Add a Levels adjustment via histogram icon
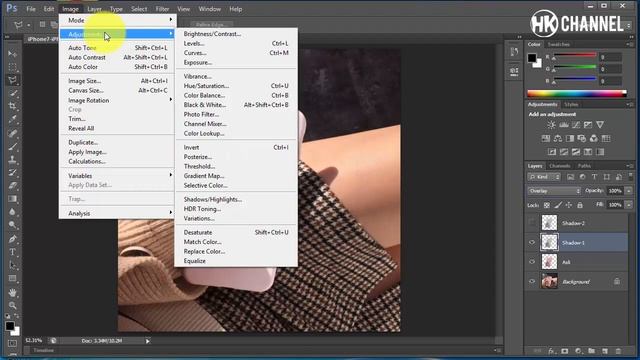Viewport: 640px width, 360px height. [x=564, y=125]
